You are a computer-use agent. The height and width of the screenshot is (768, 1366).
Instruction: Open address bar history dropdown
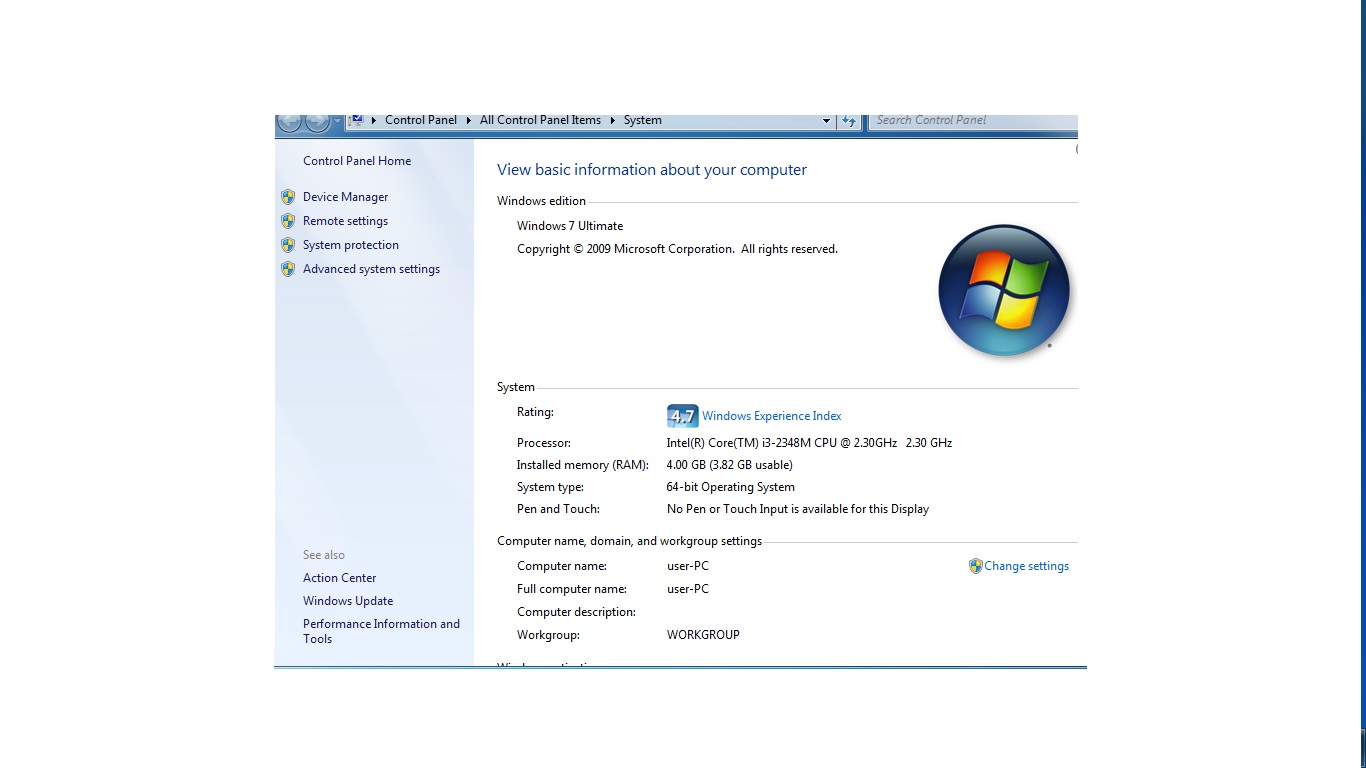826,121
